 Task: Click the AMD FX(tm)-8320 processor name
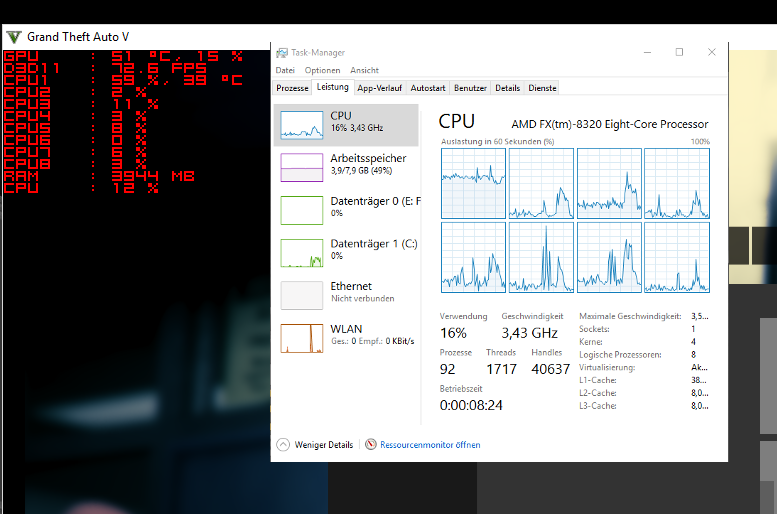click(610, 124)
